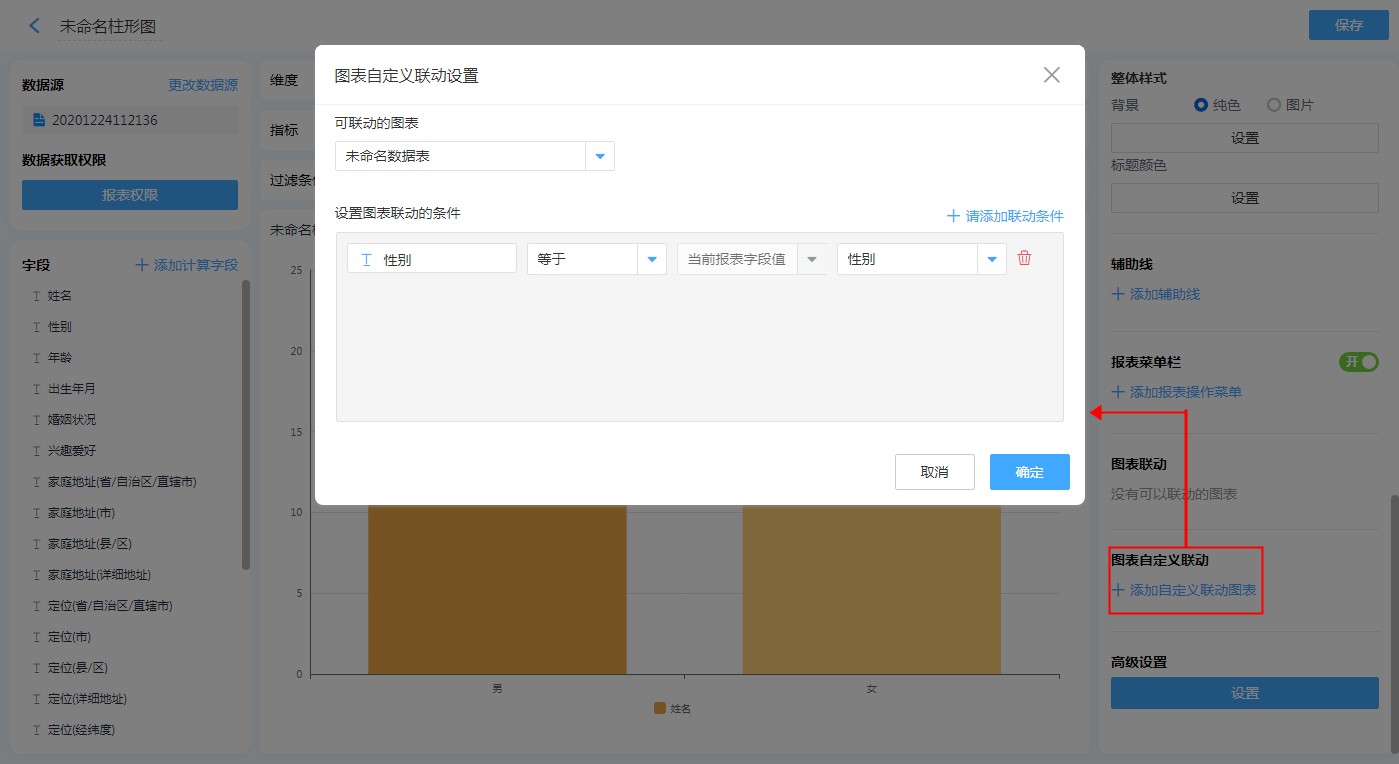Open the right-side 性别 field dropdown
Viewport: 1399px width, 764px height.
(x=992, y=259)
